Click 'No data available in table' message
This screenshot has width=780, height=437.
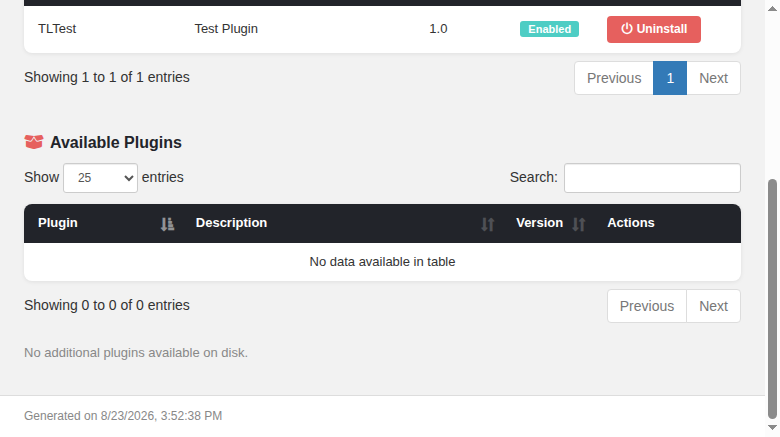382,262
